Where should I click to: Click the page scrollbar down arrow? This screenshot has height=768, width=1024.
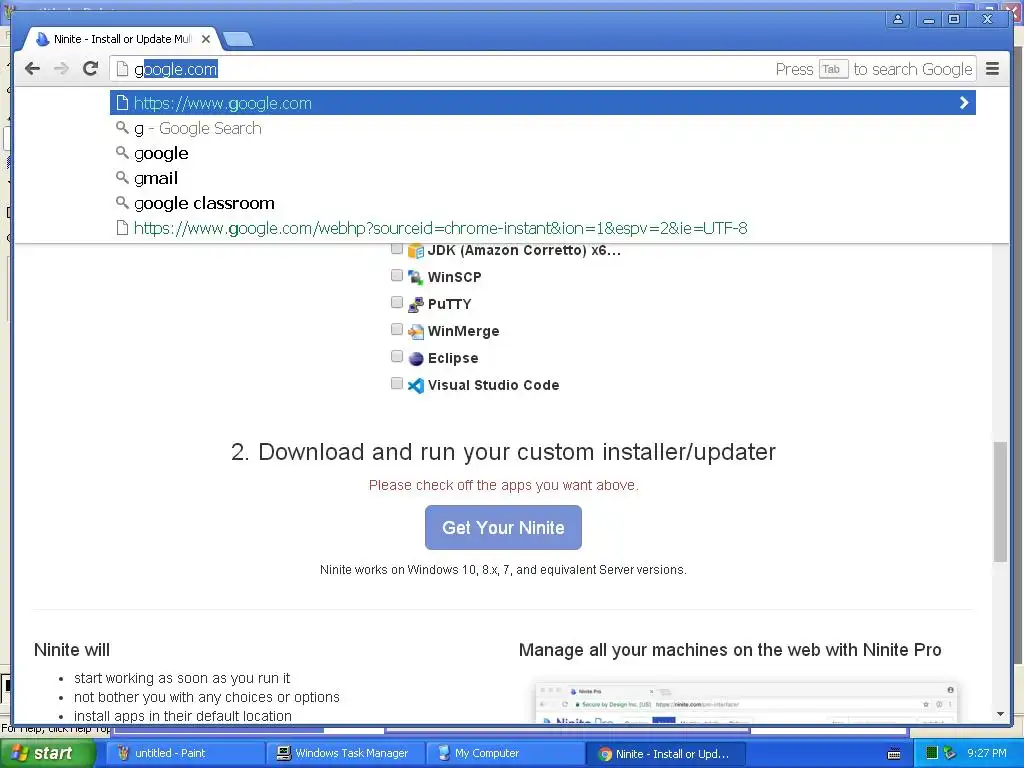[x=1000, y=714]
